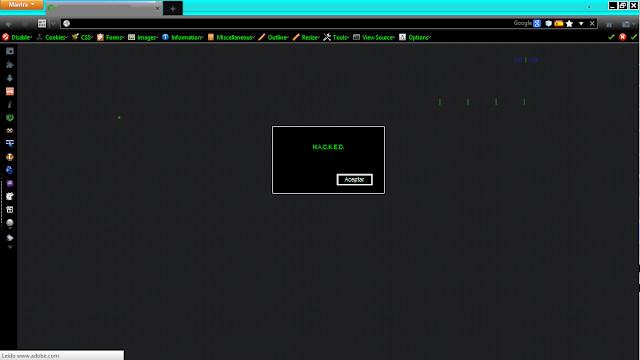Click the white calendar-grid sidebar icon

[10, 209]
